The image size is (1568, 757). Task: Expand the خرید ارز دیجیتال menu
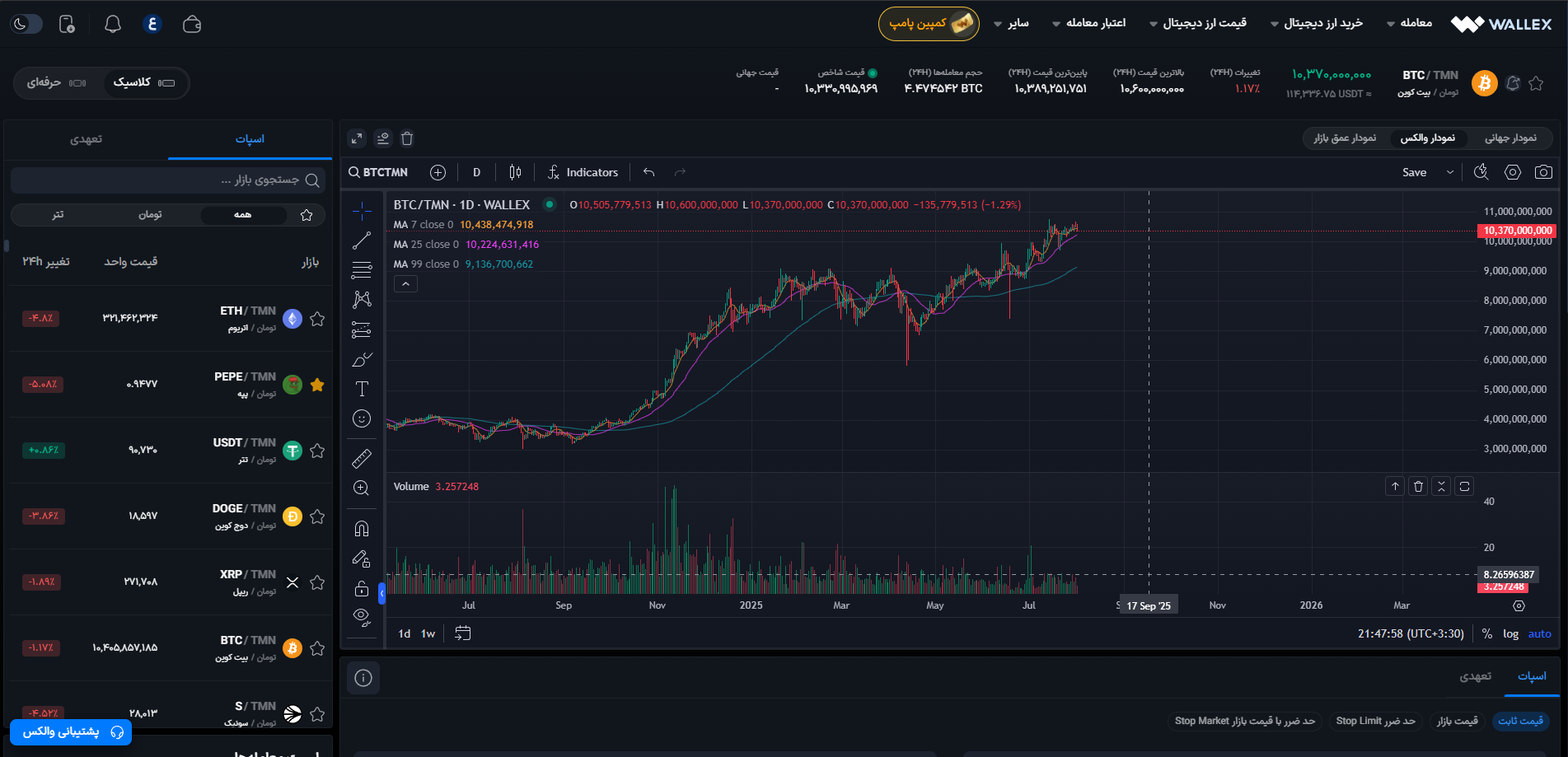[1317, 23]
